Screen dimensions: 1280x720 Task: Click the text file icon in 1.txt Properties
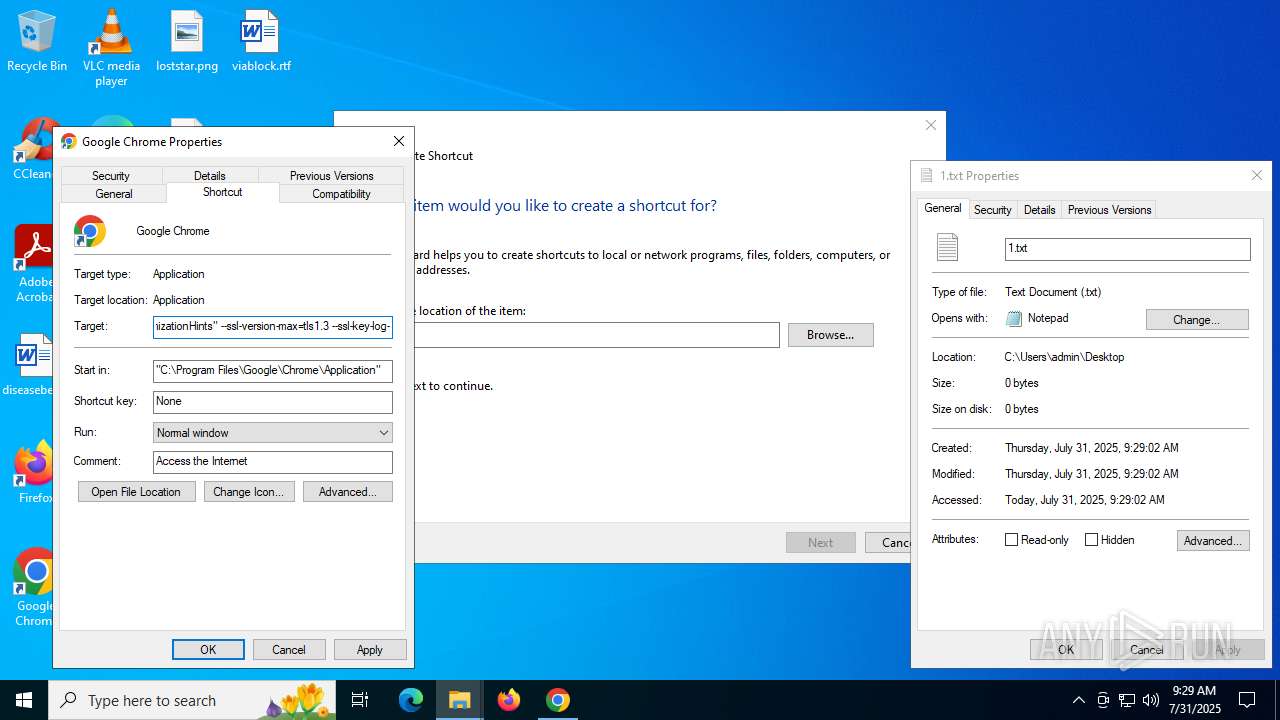click(x=947, y=247)
